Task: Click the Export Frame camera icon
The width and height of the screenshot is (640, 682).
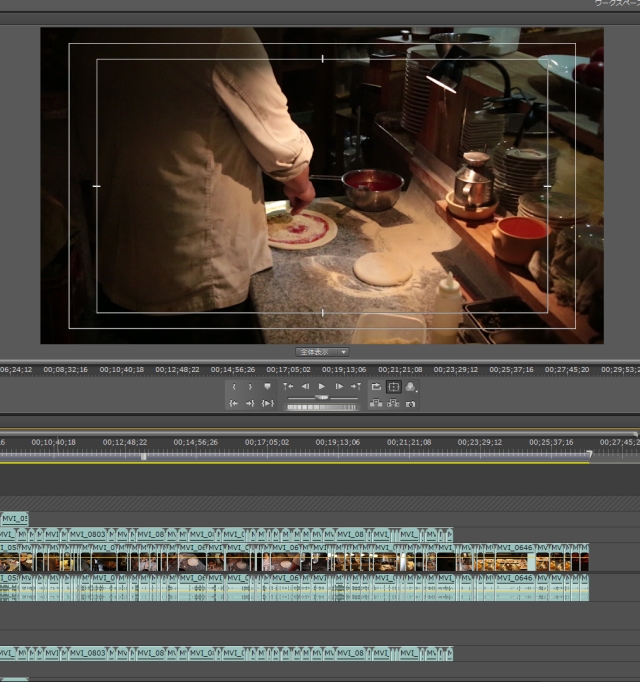Action: (x=410, y=404)
